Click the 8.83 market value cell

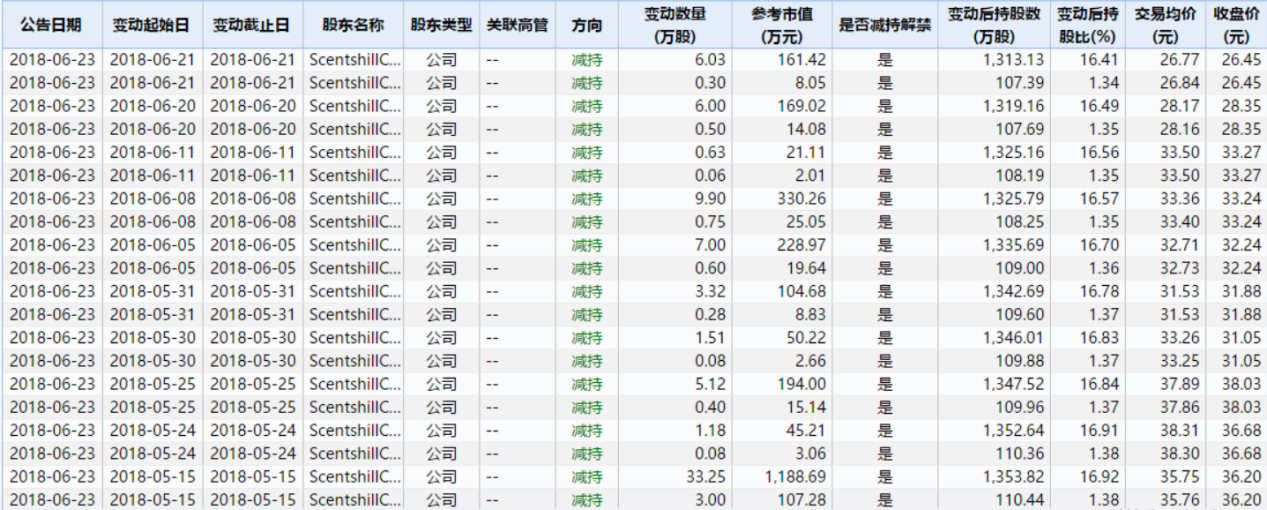point(782,314)
